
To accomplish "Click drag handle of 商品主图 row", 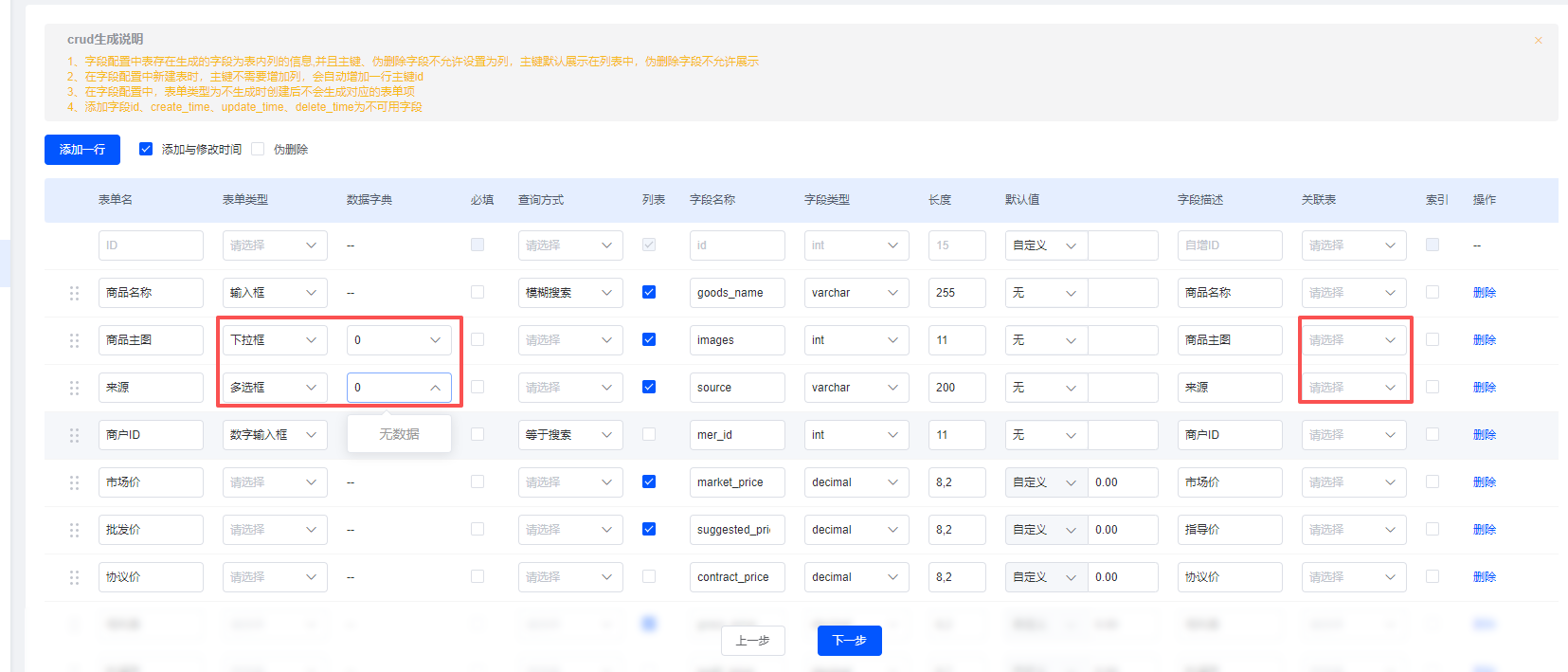I will (x=74, y=340).
